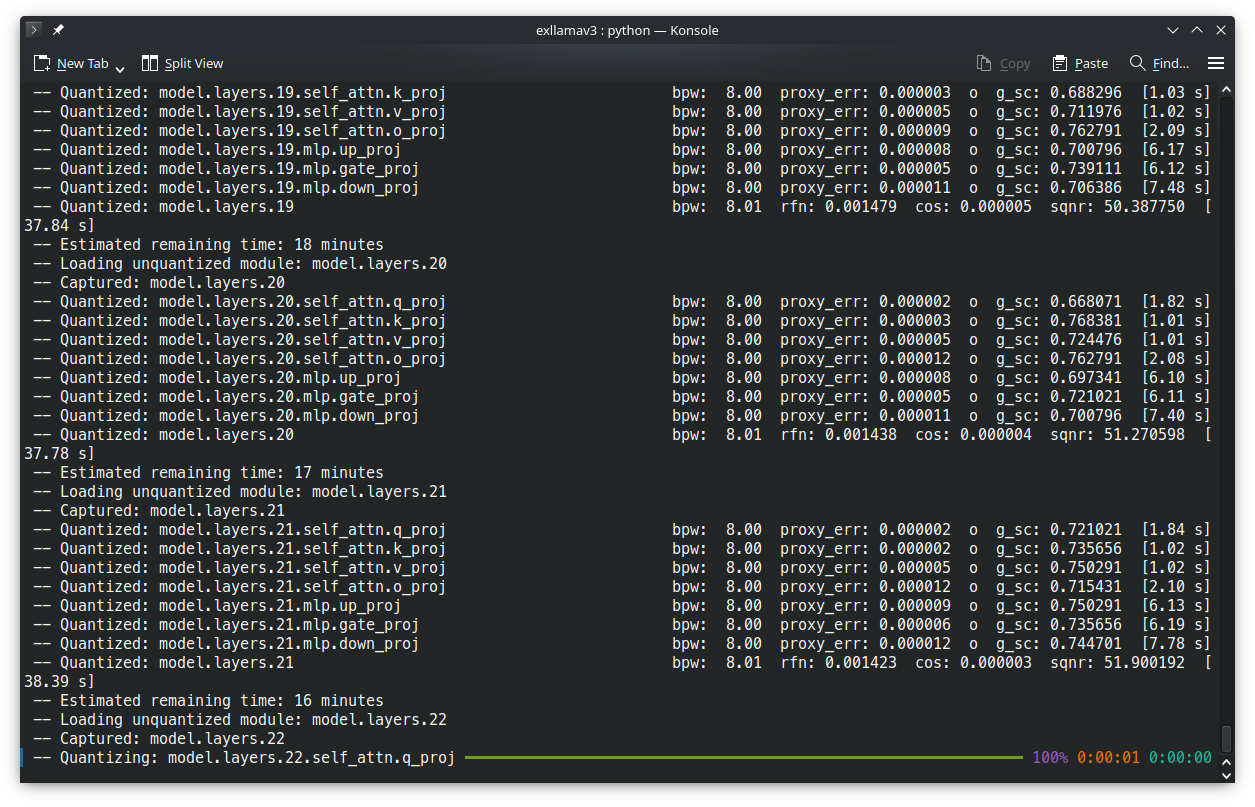
Task: Click window title 'exllamav3 : python — Konsole'
Action: pos(627,30)
